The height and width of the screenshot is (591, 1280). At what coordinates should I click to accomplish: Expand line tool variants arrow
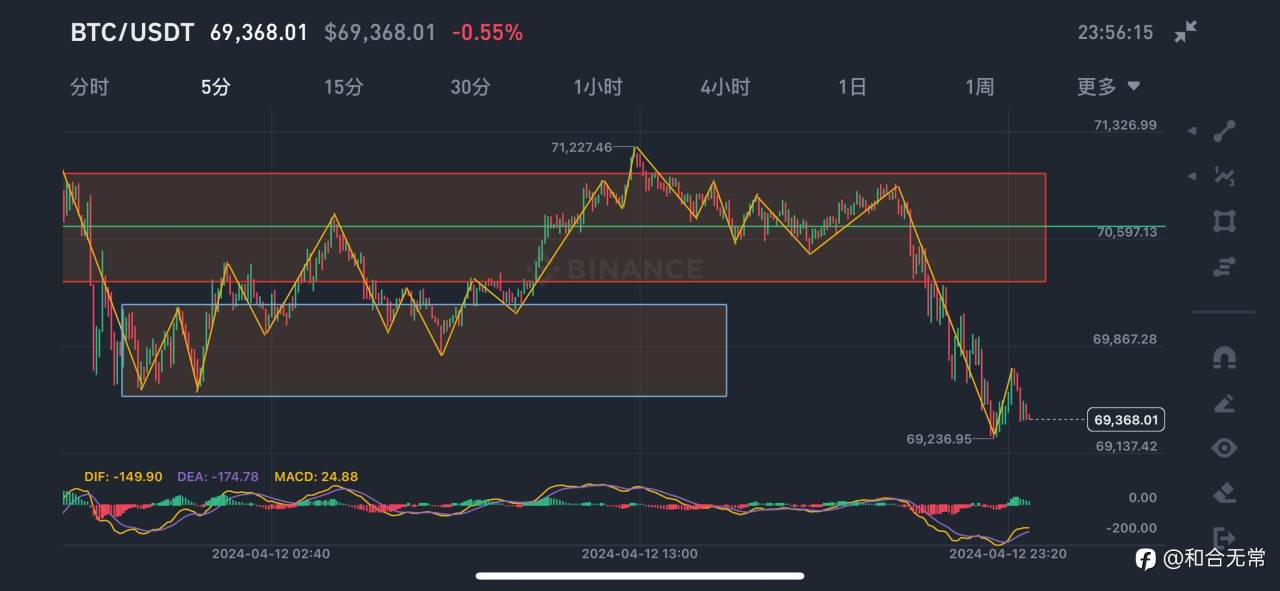(1191, 131)
